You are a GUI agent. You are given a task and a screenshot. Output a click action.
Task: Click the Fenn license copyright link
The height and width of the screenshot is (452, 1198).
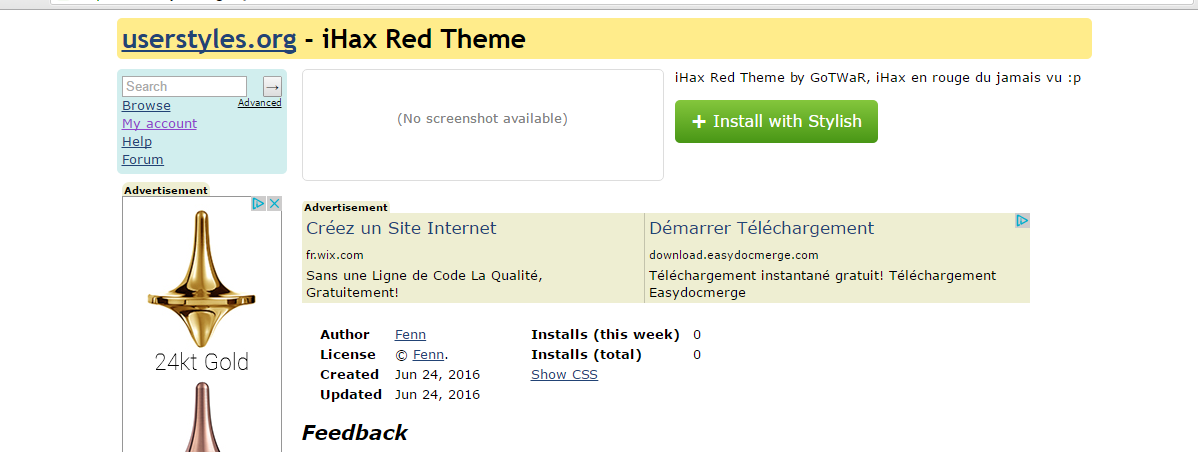428,355
